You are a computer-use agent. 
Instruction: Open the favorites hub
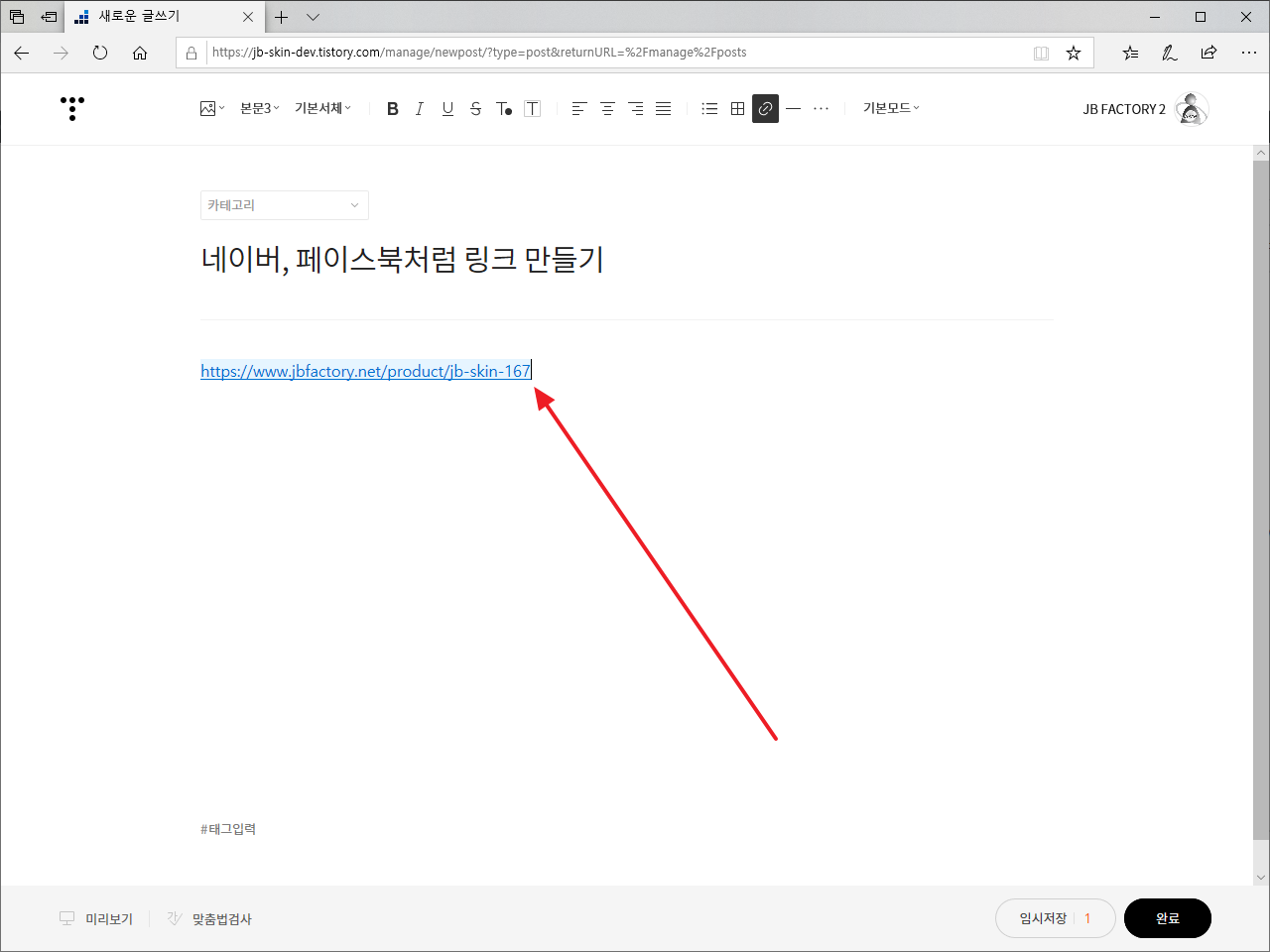(x=1130, y=54)
